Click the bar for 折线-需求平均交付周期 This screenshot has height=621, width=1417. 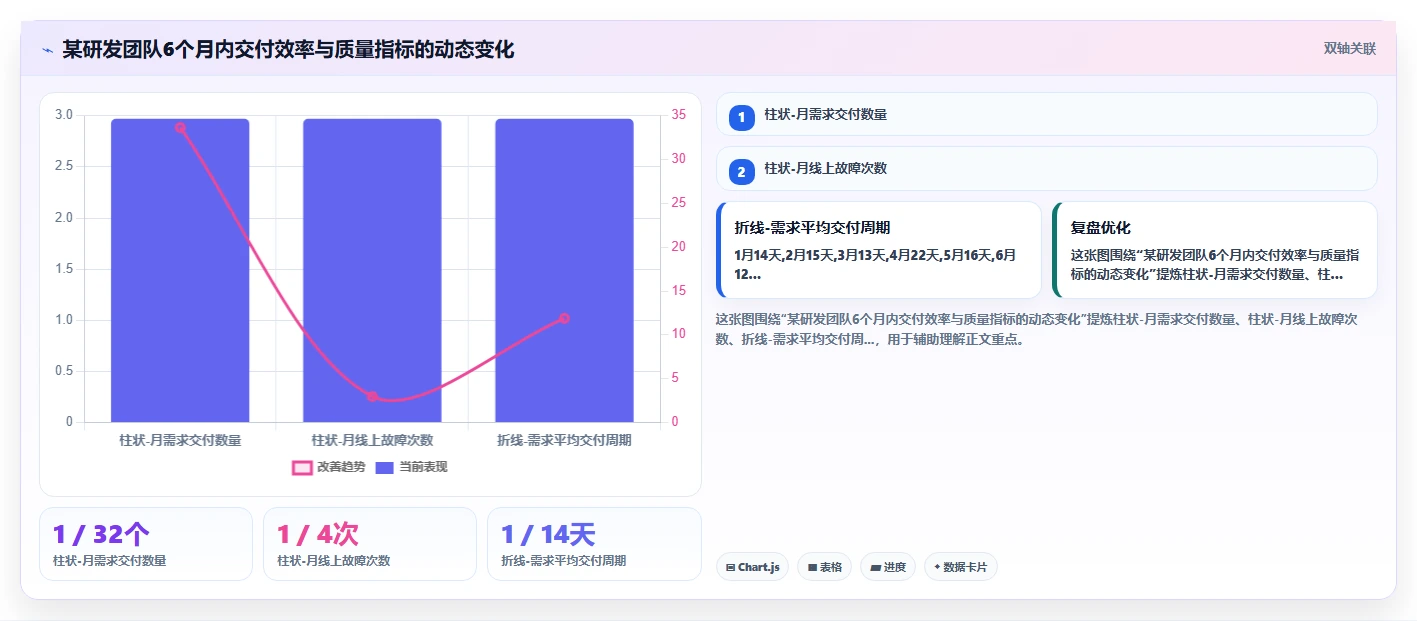(x=564, y=270)
